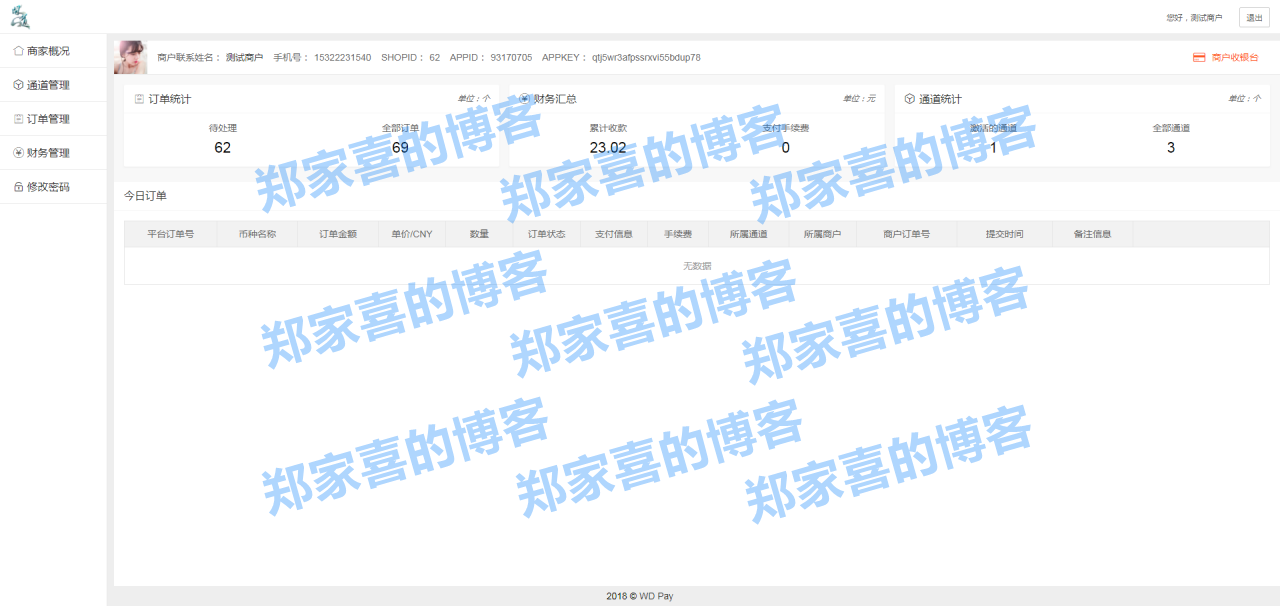The height and width of the screenshot is (606, 1280).
Task: Select 修改密码 in the sidebar menu
Action: (x=47, y=186)
